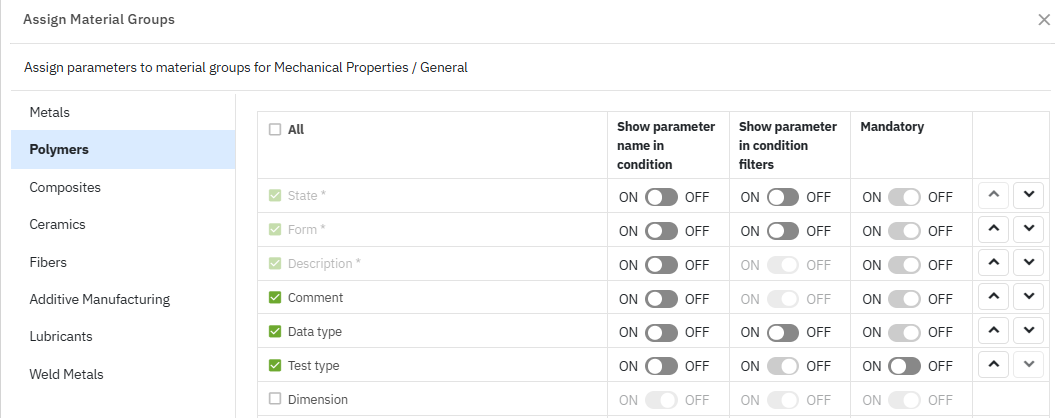Move the Description row down
The width and height of the screenshot is (1055, 418).
[x=1028, y=263]
